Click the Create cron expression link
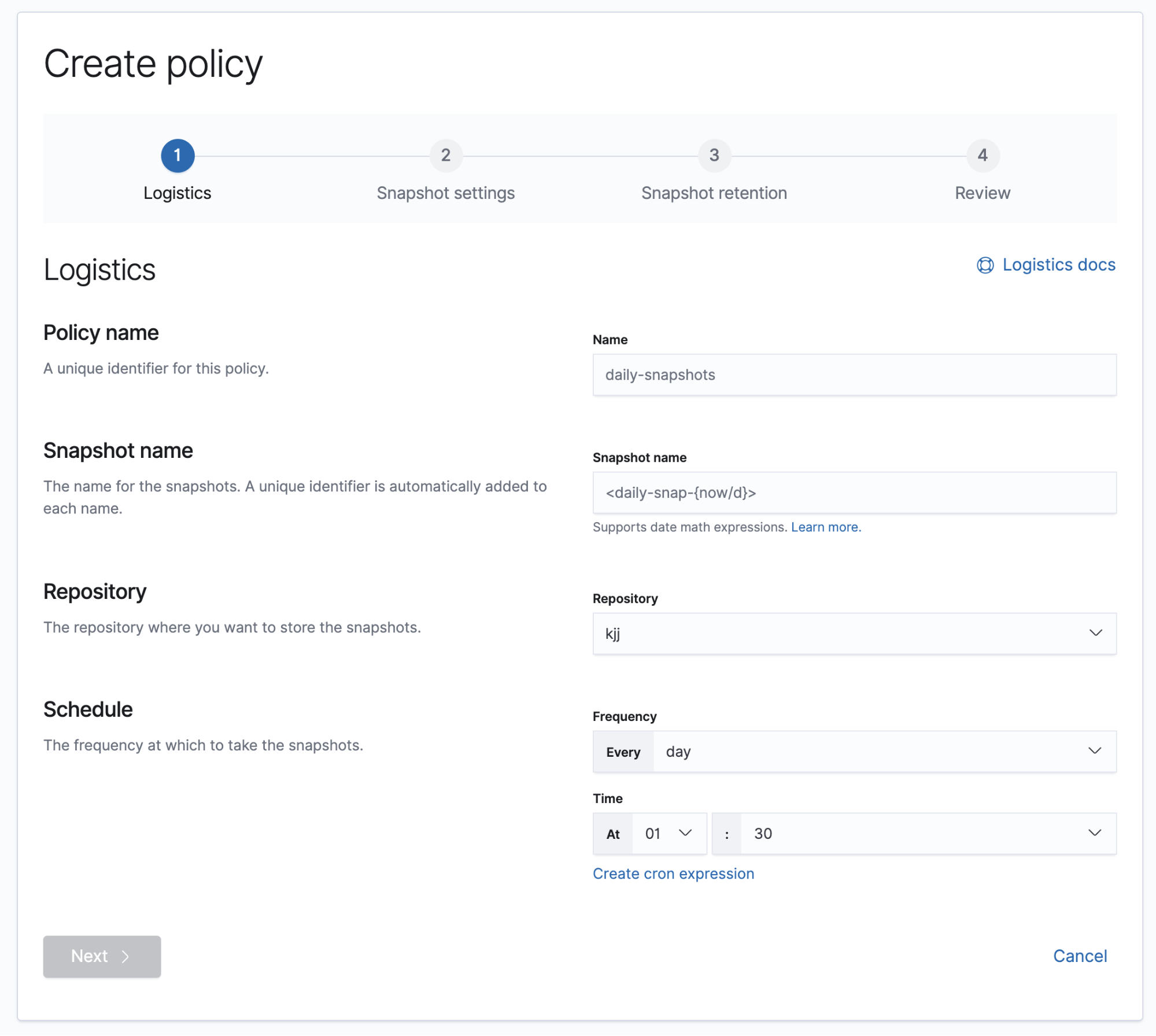This screenshot has width=1156, height=1036. (x=673, y=874)
